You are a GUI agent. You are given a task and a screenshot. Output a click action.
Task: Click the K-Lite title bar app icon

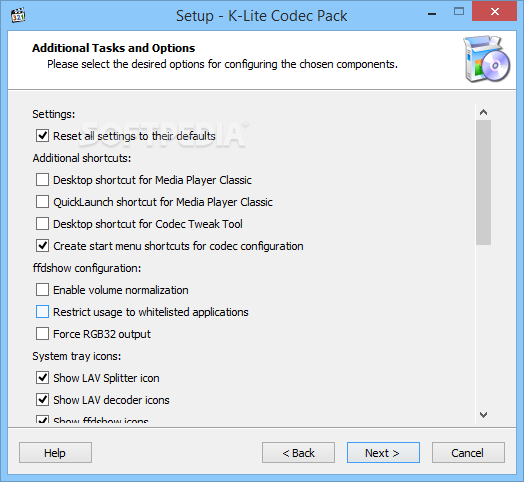[18, 16]
